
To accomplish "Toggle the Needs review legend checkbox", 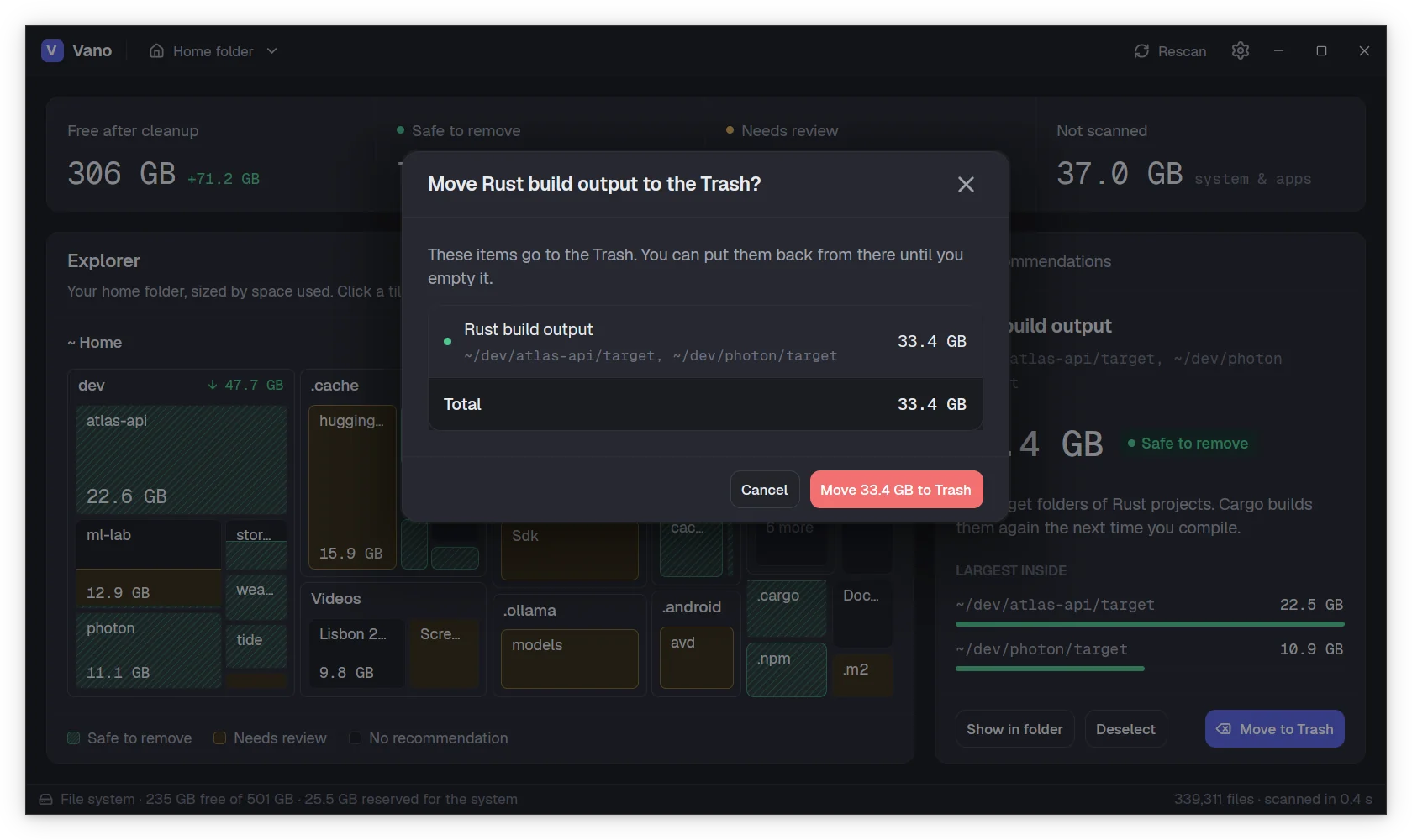I will click(219, 738).
